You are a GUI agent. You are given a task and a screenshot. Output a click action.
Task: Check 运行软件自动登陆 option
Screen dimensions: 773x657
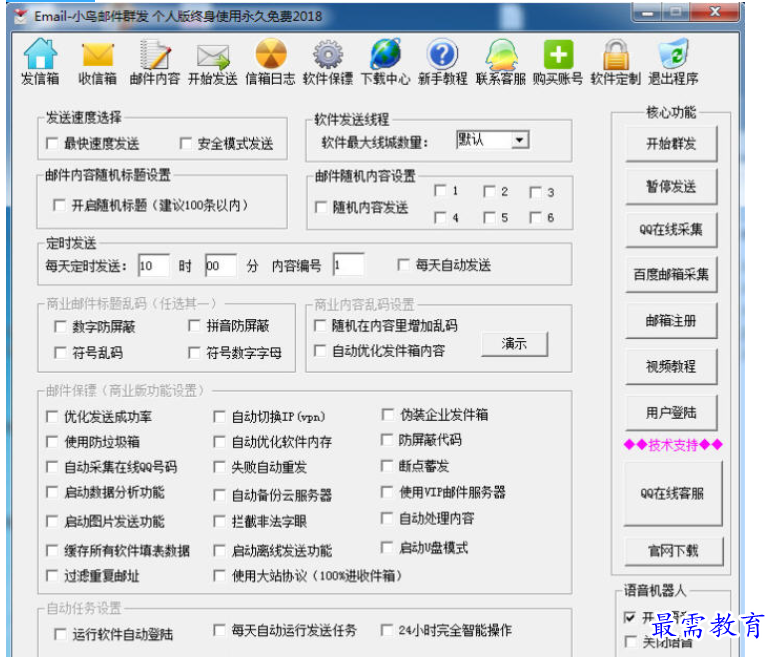pyautogui.click(x=60, y=634)
